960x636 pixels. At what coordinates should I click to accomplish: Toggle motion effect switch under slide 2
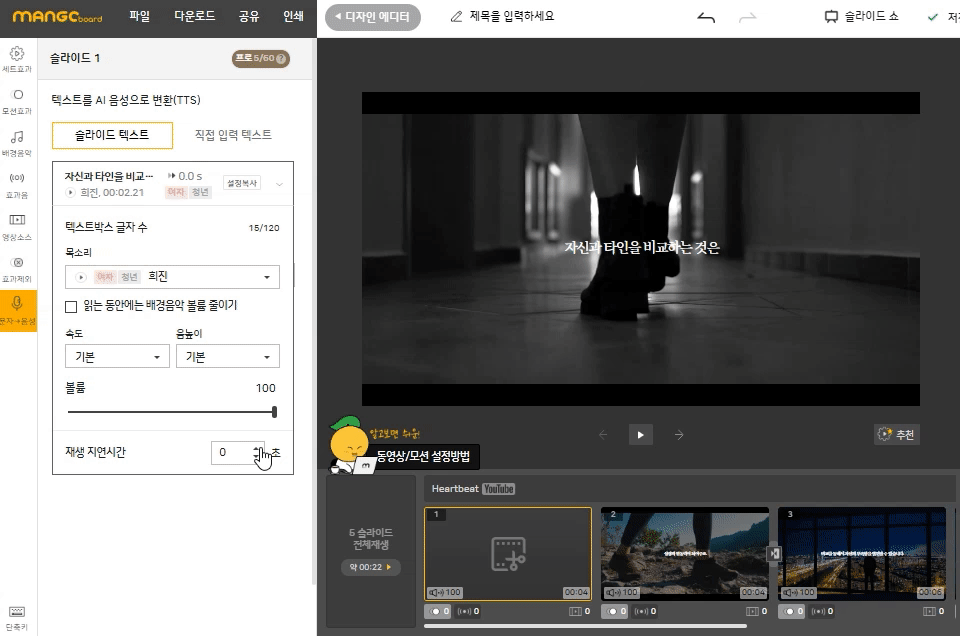click(615, 611)
